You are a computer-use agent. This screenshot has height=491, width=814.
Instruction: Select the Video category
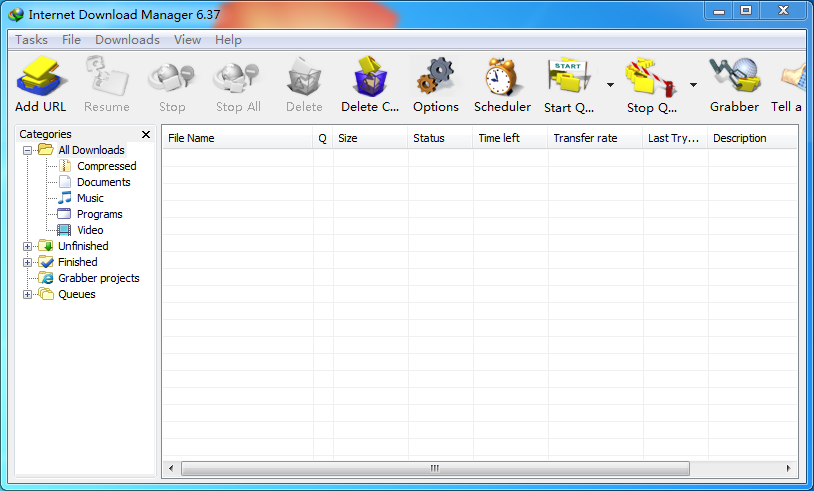coord(90,230)
